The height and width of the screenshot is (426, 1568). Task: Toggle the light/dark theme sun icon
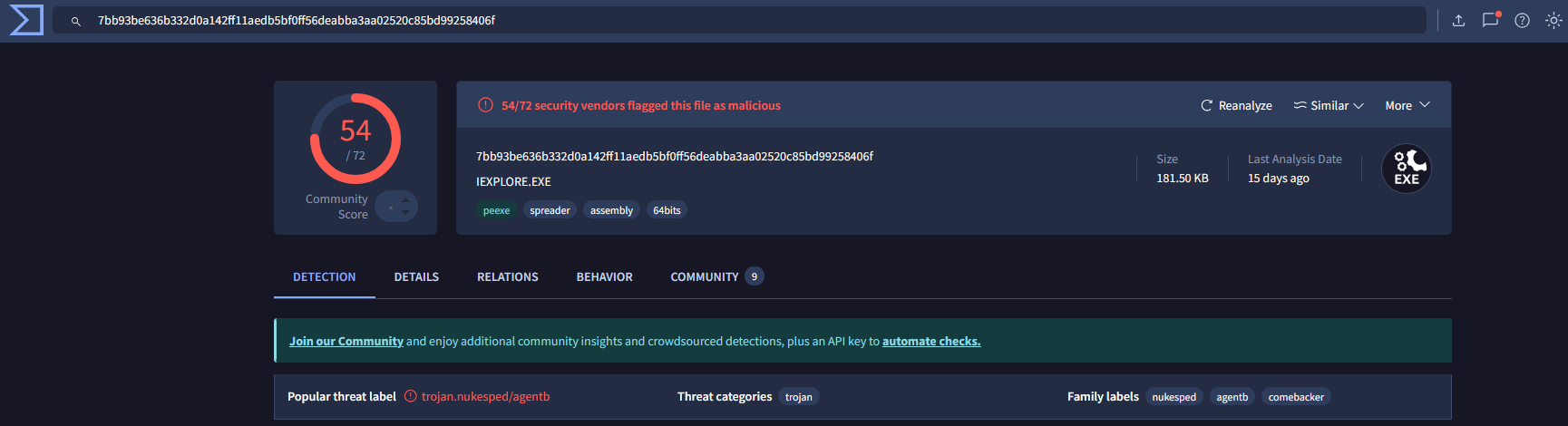click(1553, 20)
